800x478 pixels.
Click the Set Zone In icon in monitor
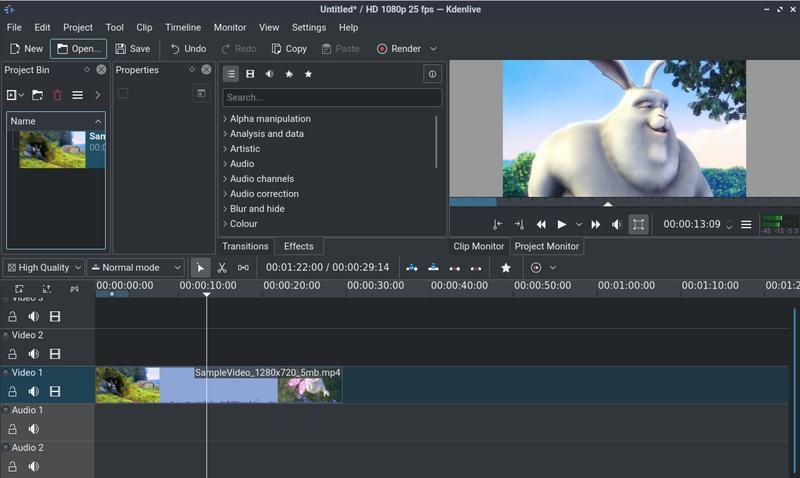click(498, 225)
